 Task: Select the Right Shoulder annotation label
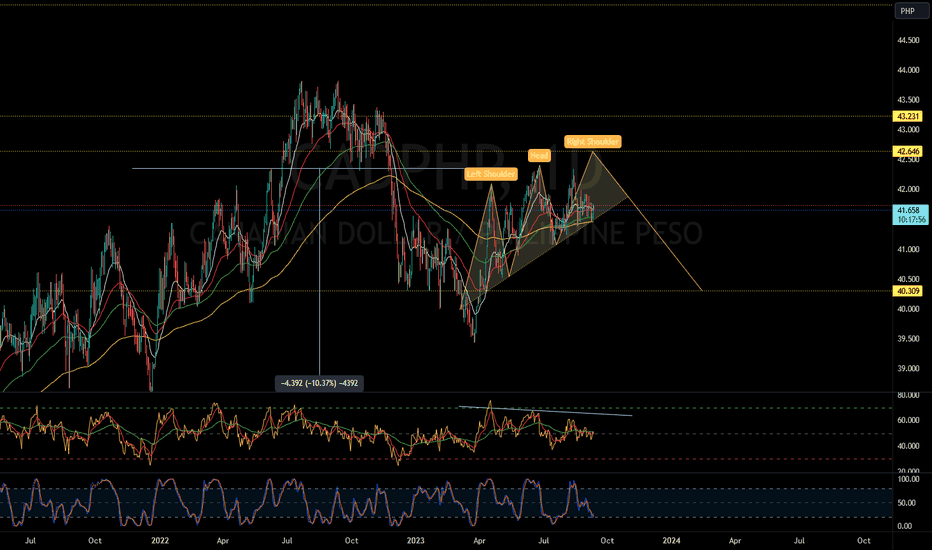pos(593,142)
